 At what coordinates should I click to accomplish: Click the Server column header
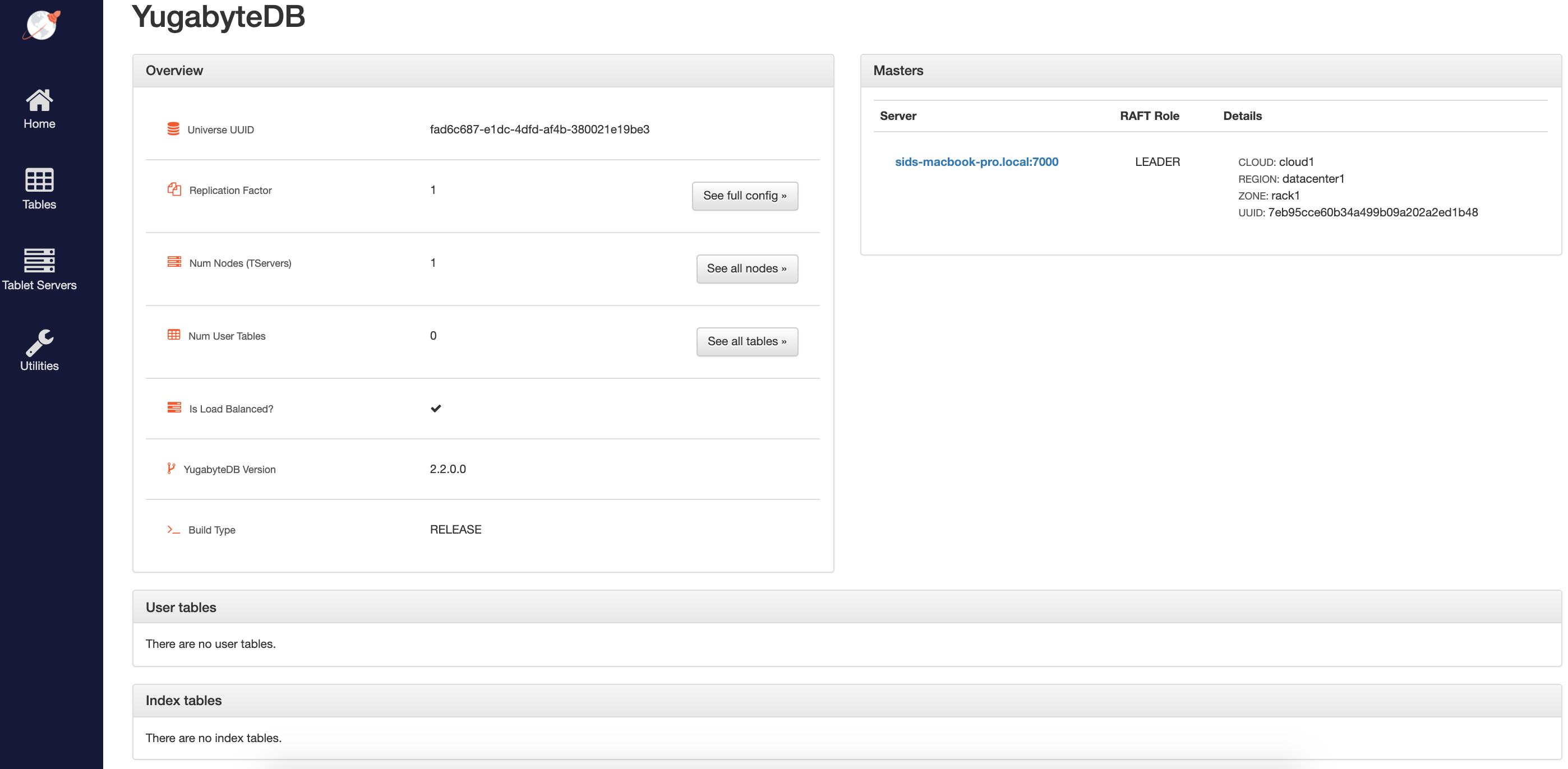click(898, 116)
